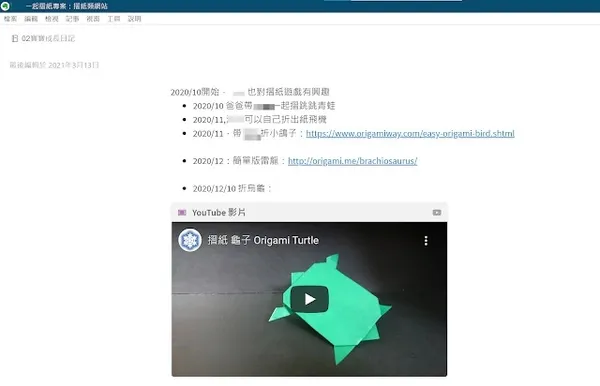This screenshot has height=386, width=600.
Task: Open the 編輯 menu
Action: click(x=31, y=19)
